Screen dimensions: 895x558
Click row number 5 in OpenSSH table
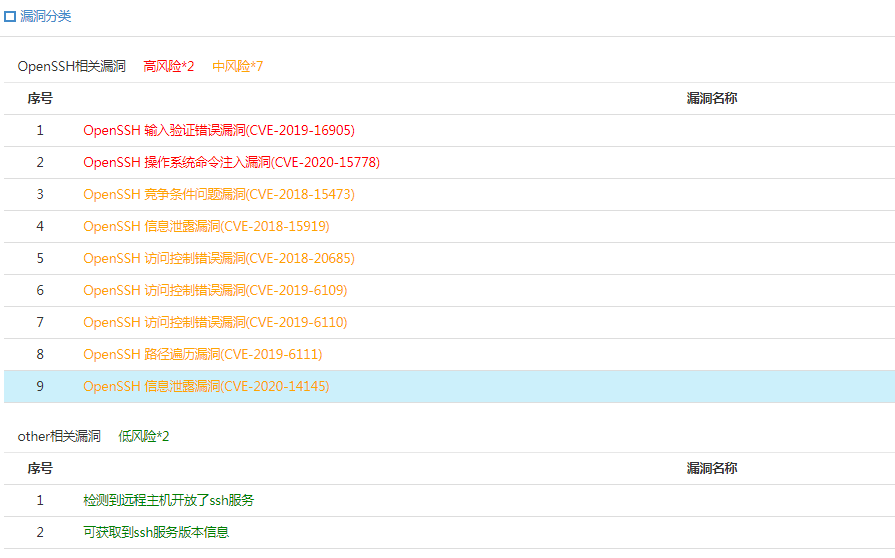(x=40, y=258)
